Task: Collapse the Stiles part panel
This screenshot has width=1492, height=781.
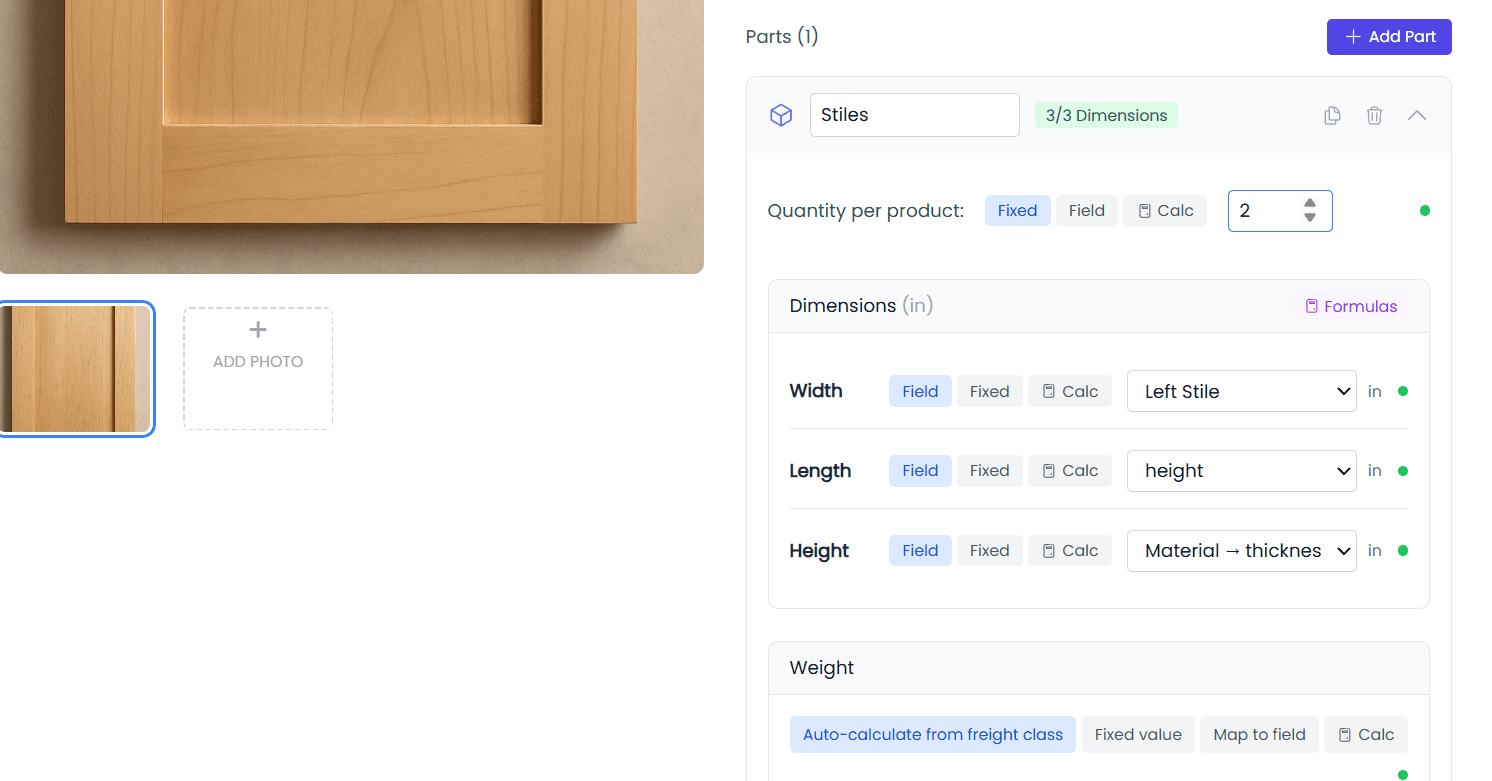Action: click(x=1417, y=115)
